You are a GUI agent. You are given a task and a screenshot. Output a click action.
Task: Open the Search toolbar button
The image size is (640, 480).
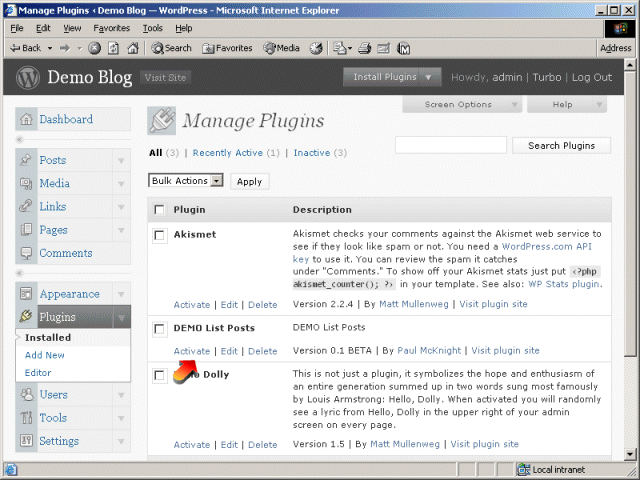click(x=171, y=48)
